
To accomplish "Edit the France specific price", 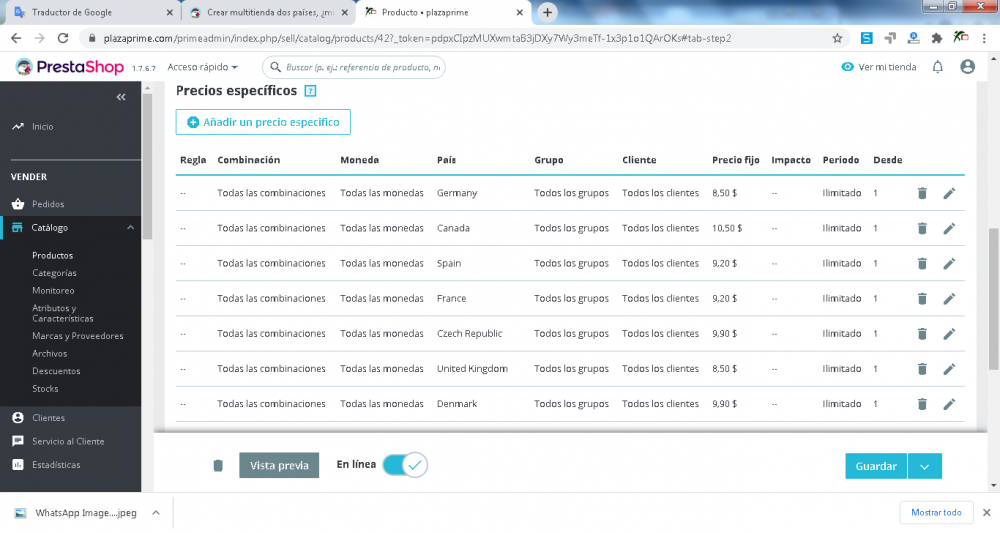I will (949, 298).
